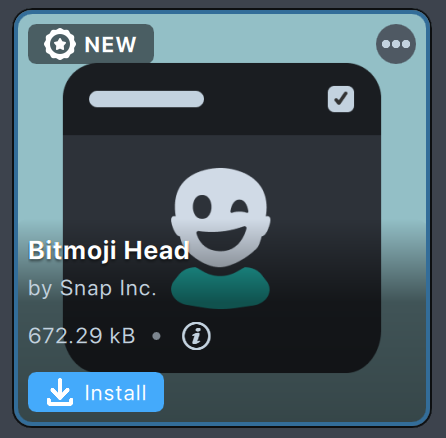Click the light gray placeholder bar

tap(146, 99)
